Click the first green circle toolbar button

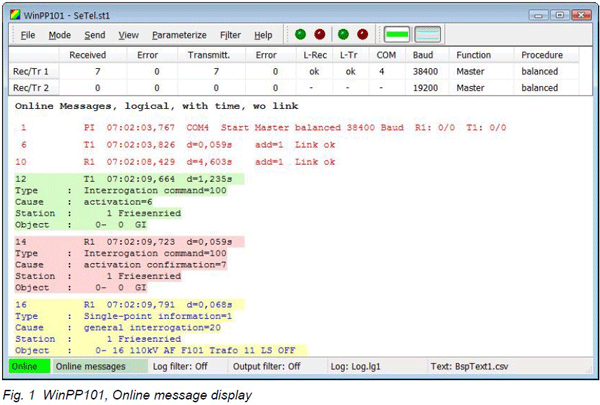301,34
